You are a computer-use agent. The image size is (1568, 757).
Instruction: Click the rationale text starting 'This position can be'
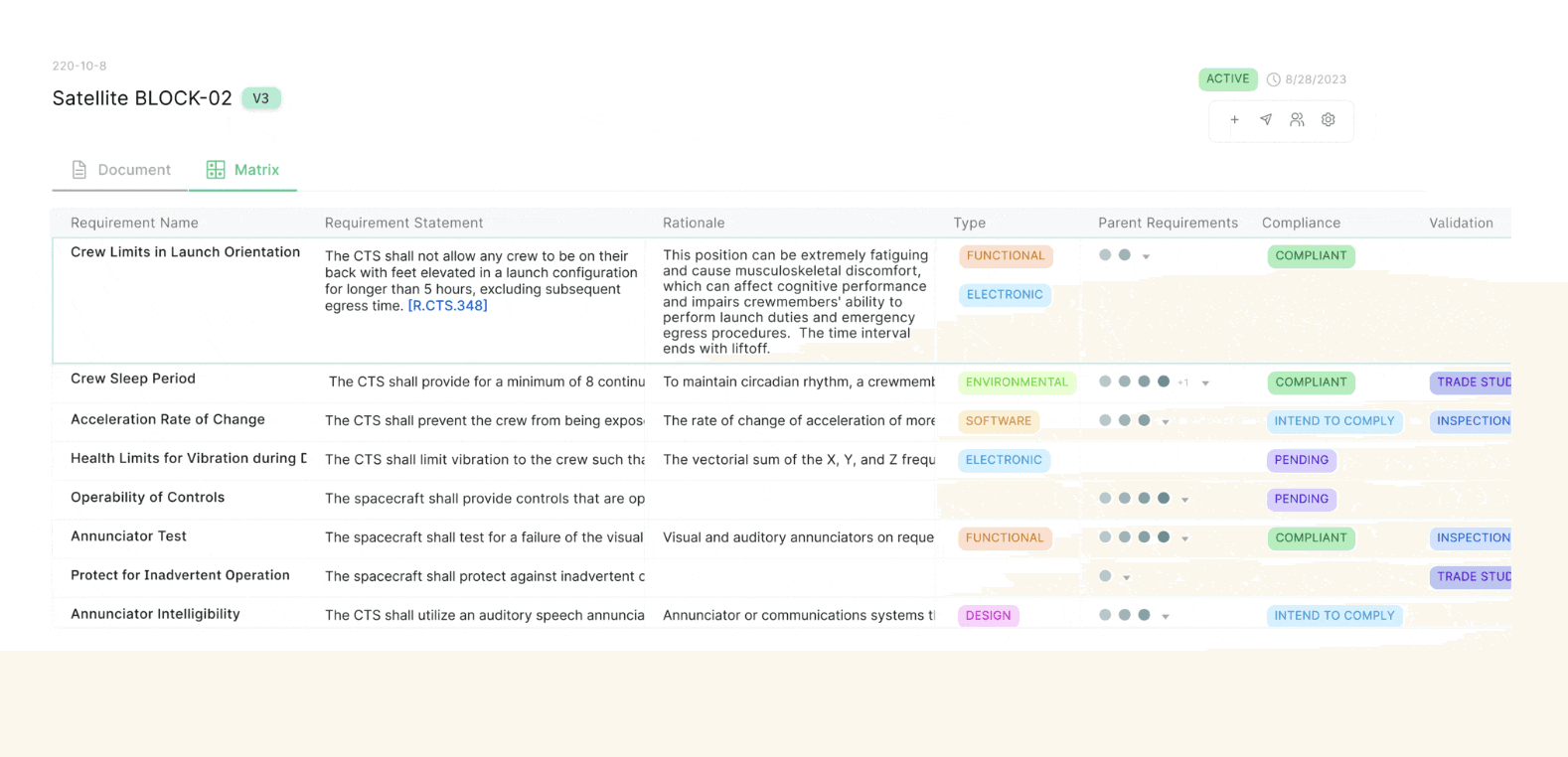click(x=795, y=301)
